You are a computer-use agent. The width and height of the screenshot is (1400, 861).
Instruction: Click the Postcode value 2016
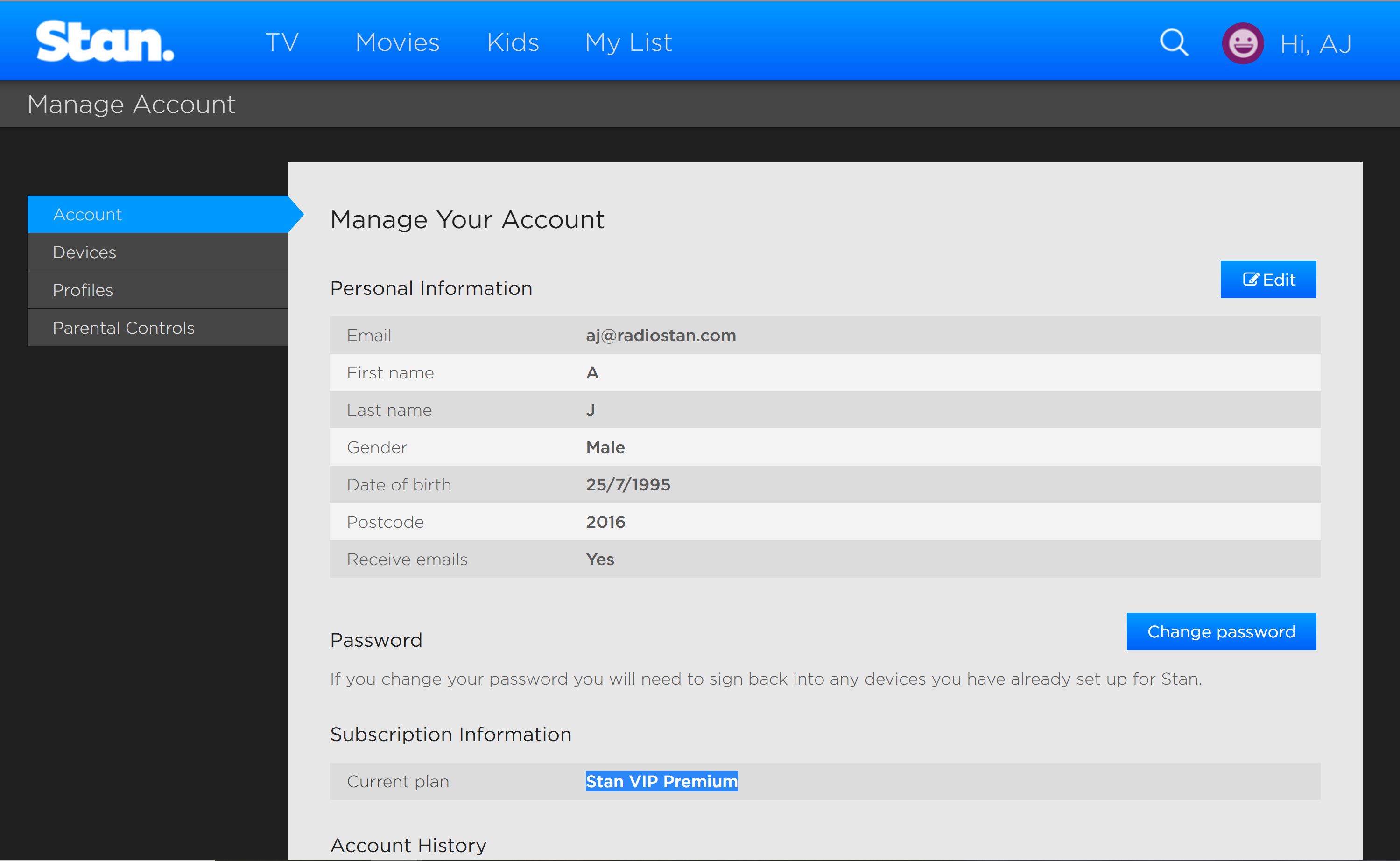point(605,522)
